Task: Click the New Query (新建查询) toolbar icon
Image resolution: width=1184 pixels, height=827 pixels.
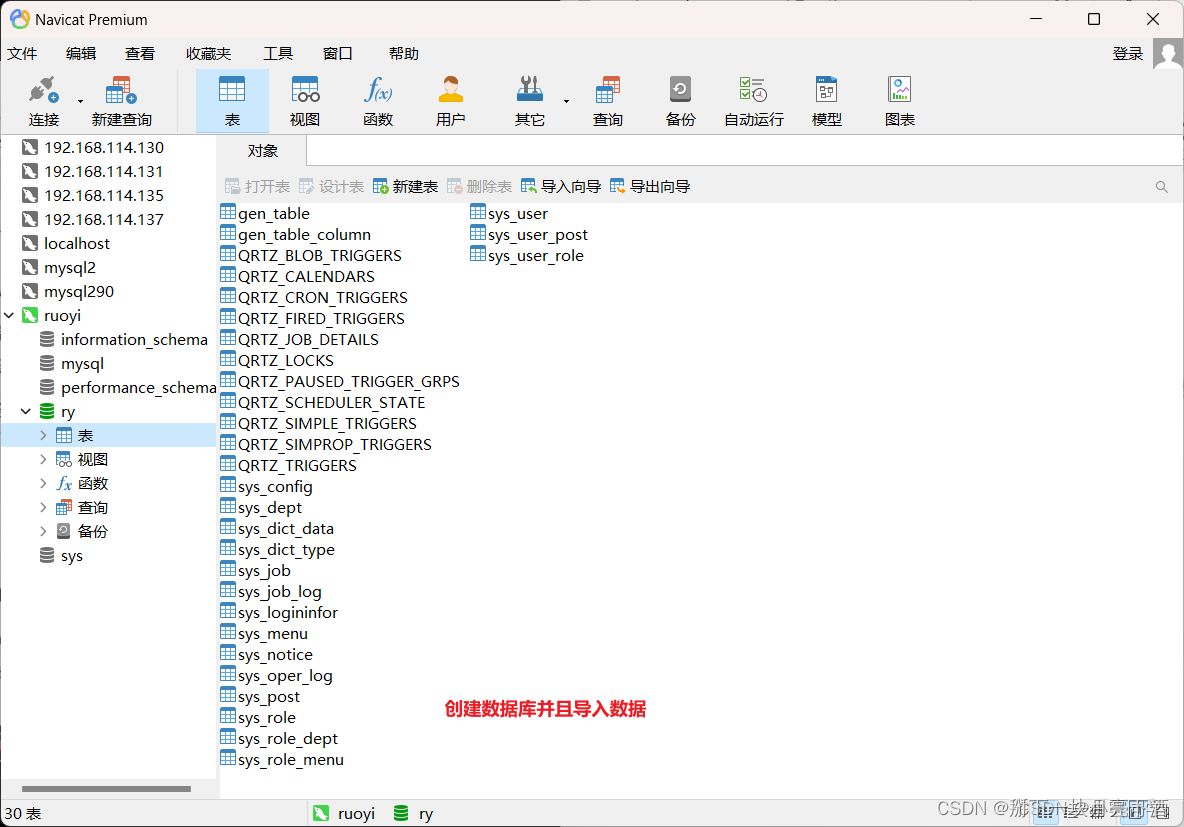Action: pyautogui.click(x=122, y=101)
